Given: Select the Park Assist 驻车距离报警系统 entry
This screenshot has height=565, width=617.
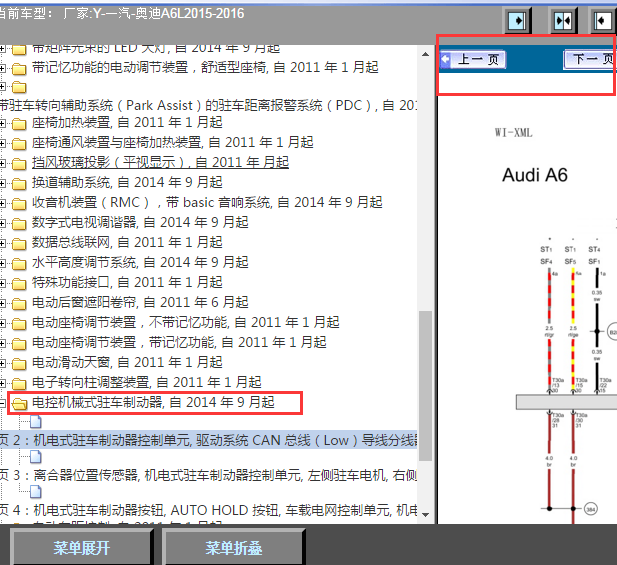Looking at the screenshot, I should (x=208, y=105).
